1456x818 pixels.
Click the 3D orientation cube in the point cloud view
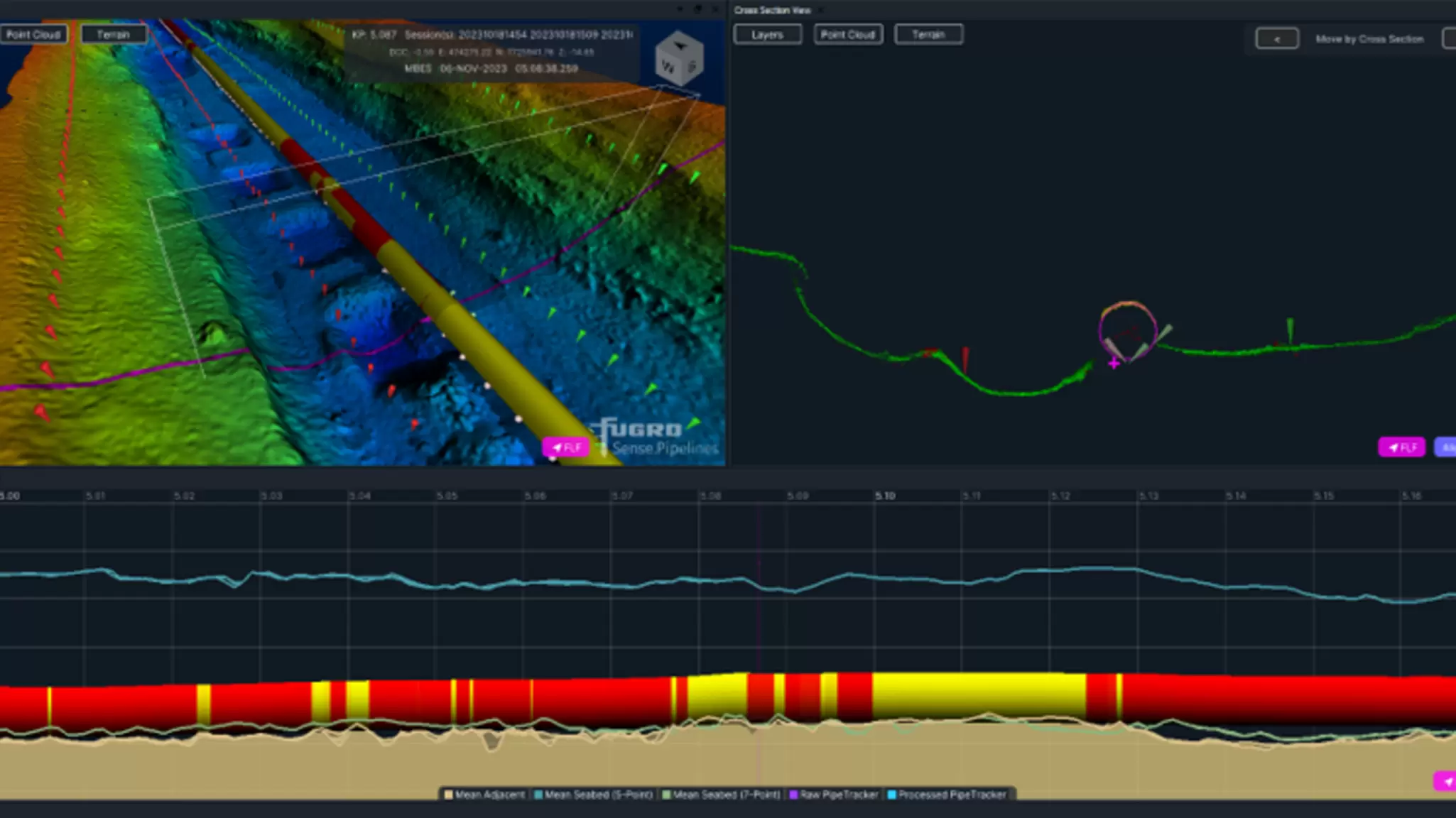pyautogui.click(x=679, y=59)
